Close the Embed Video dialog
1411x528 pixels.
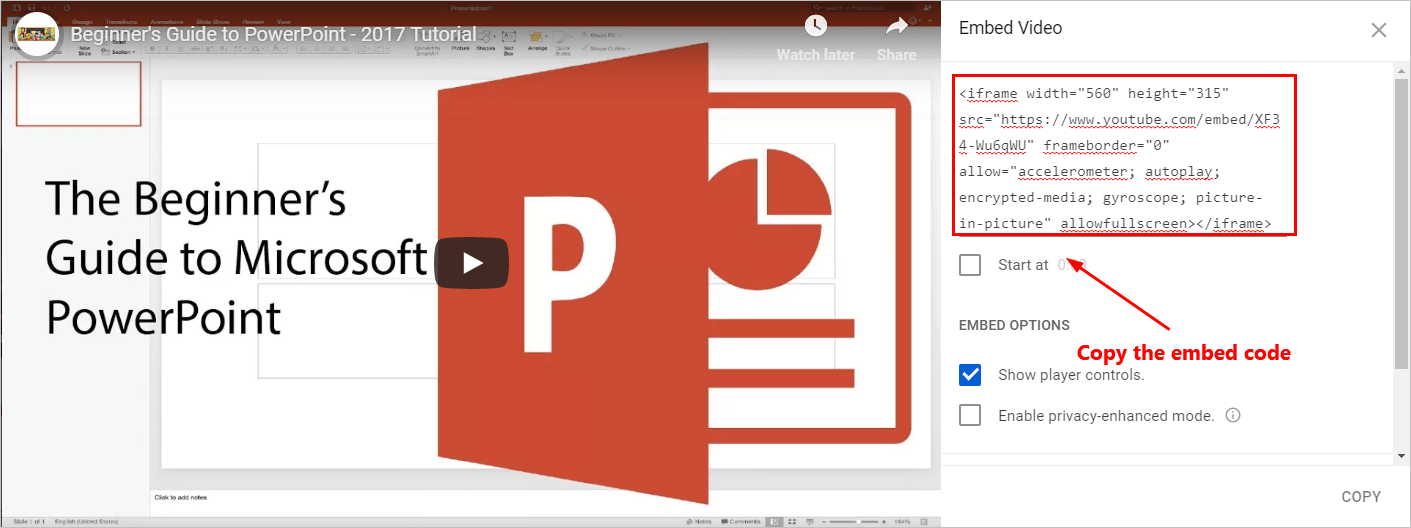1378,30
